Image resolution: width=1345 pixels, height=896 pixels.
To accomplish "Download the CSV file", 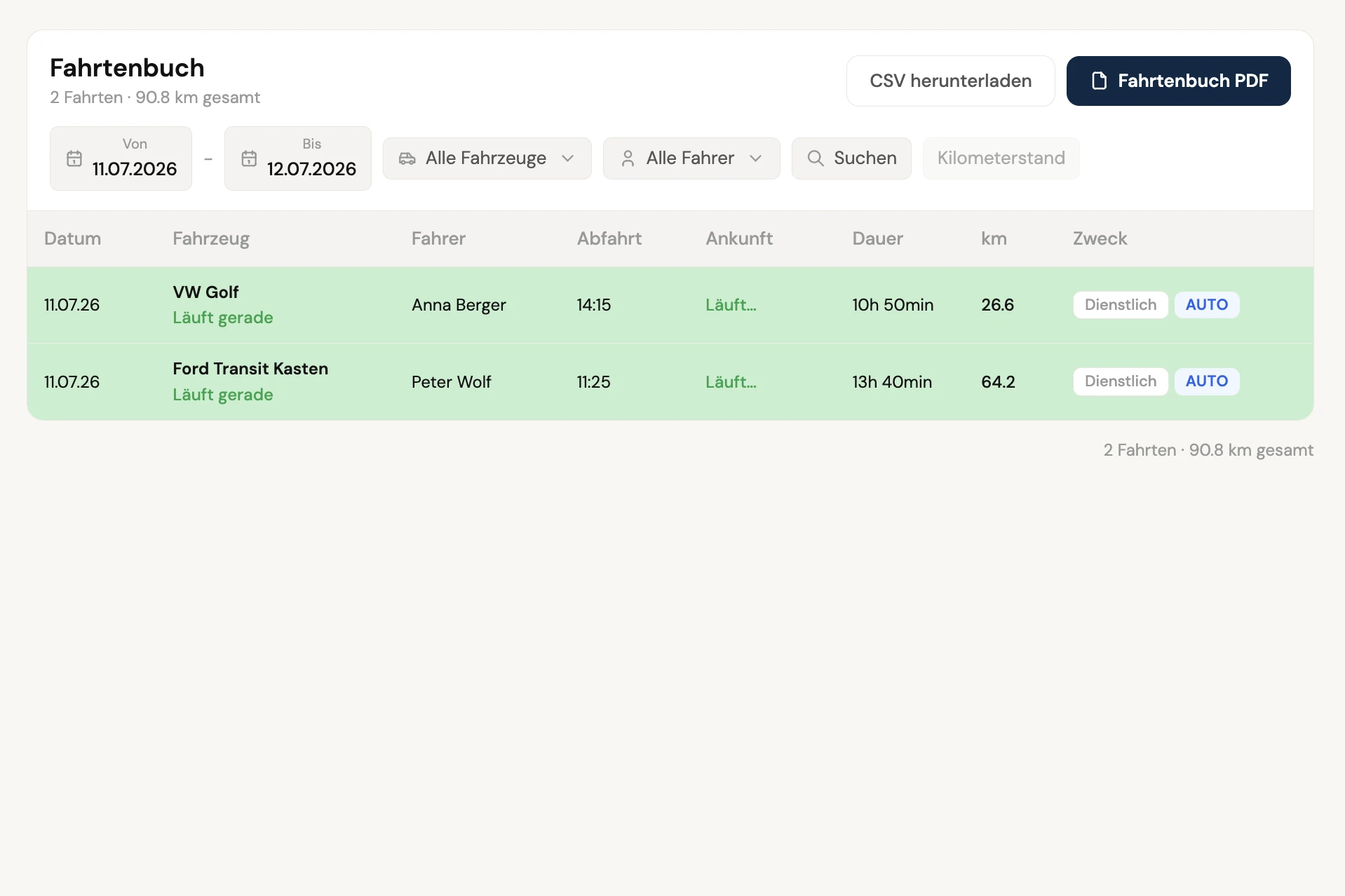I will pos(950,81).
